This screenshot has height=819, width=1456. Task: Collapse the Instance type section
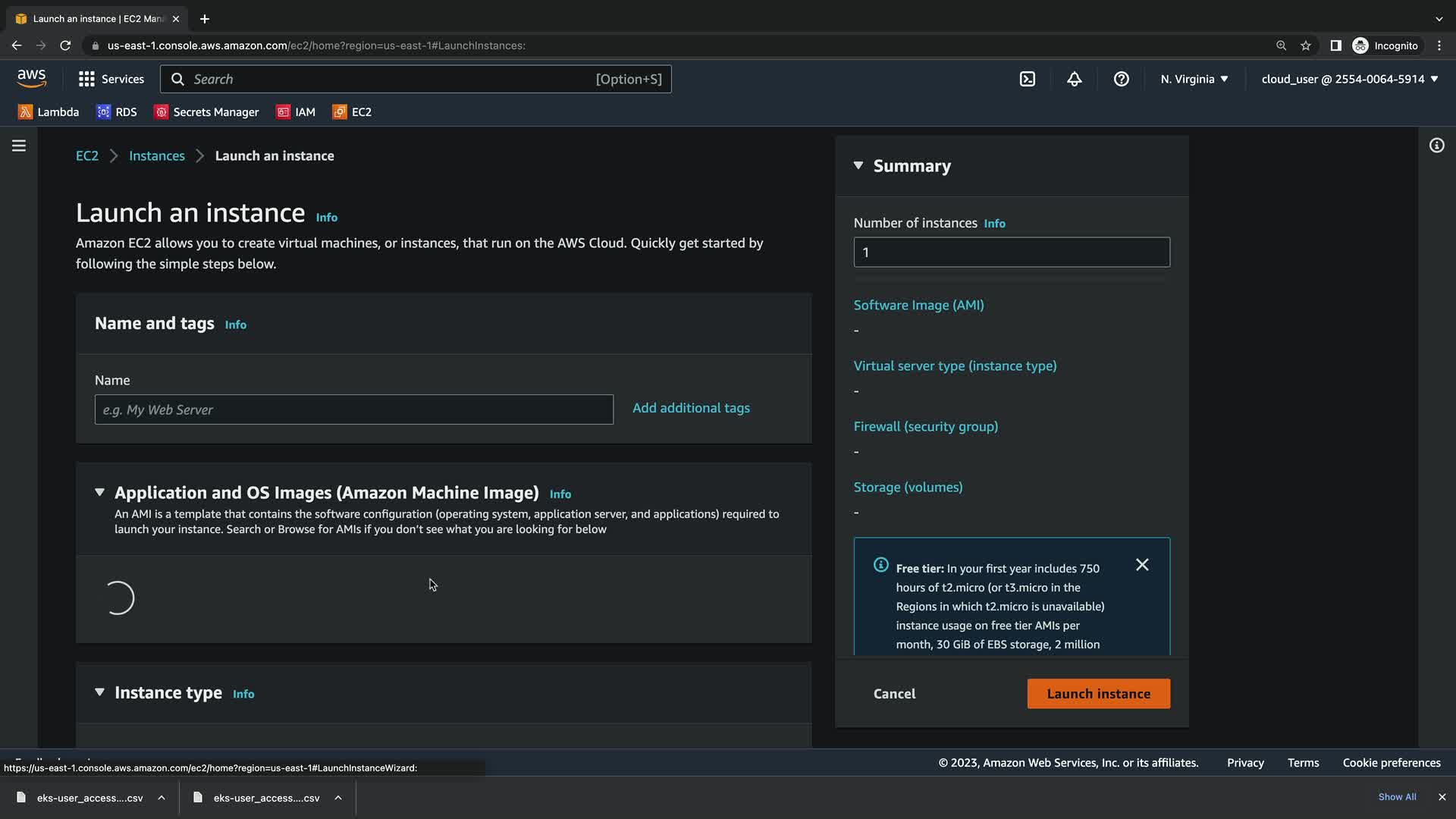[99, 692]
